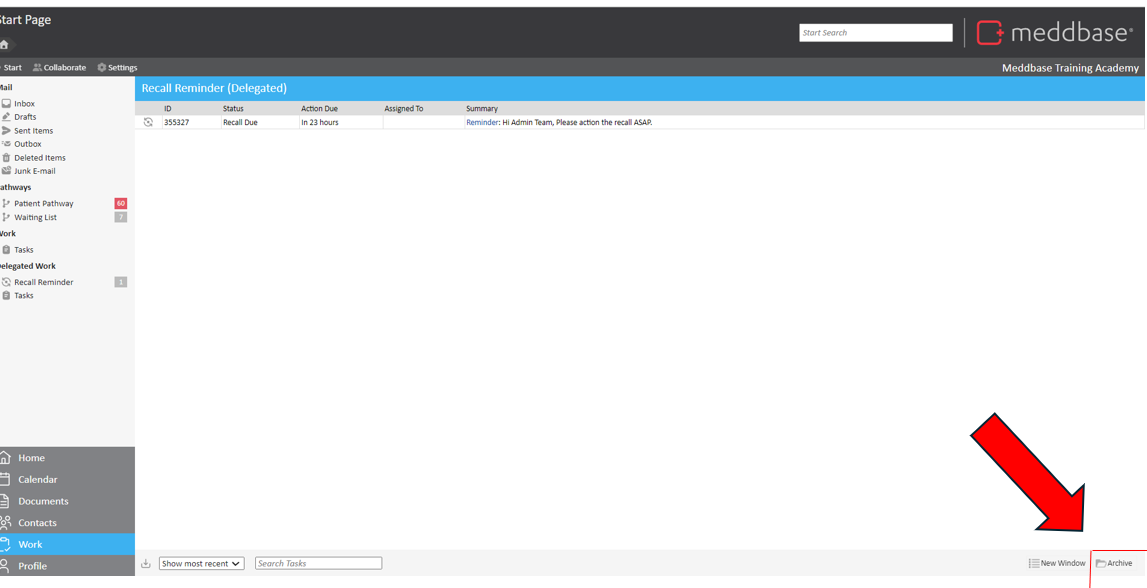Expand the Show most recent dropdown
This screenshot has width=1147, height=588.
tap(201, 564)
